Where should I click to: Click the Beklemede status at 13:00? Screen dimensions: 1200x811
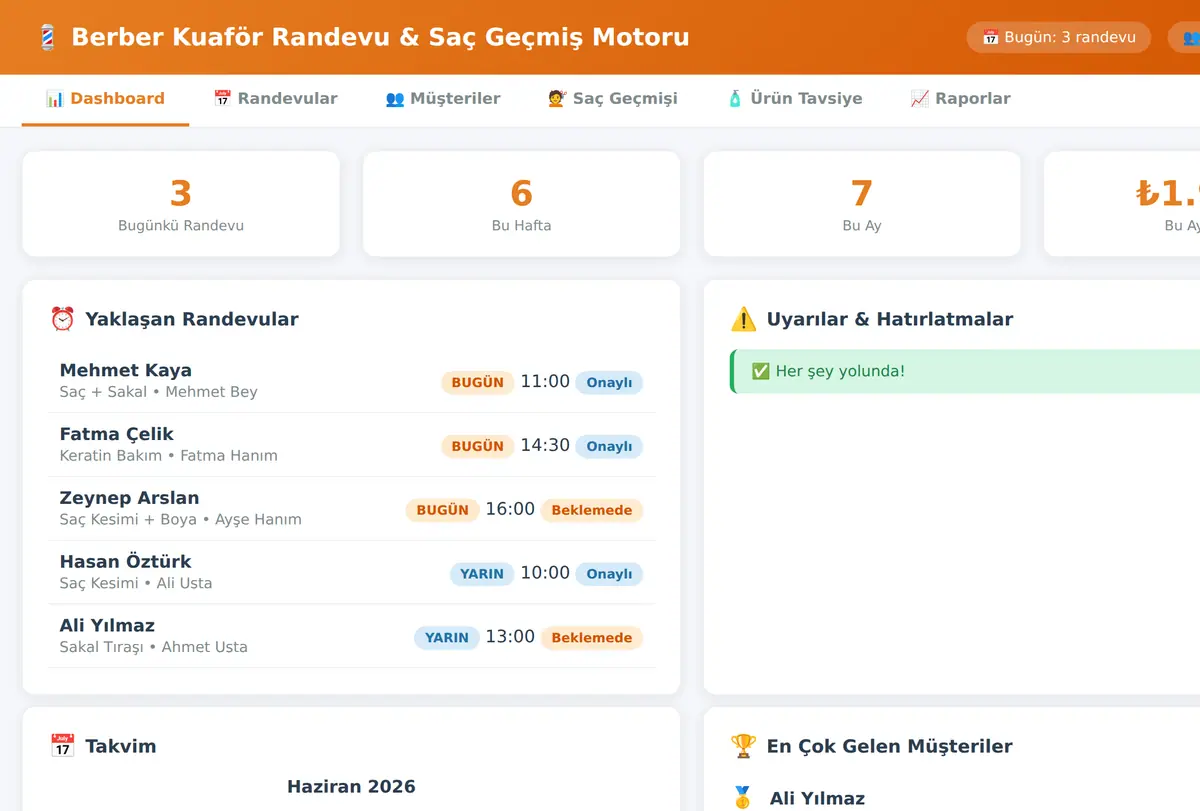(x=592, y=638)
